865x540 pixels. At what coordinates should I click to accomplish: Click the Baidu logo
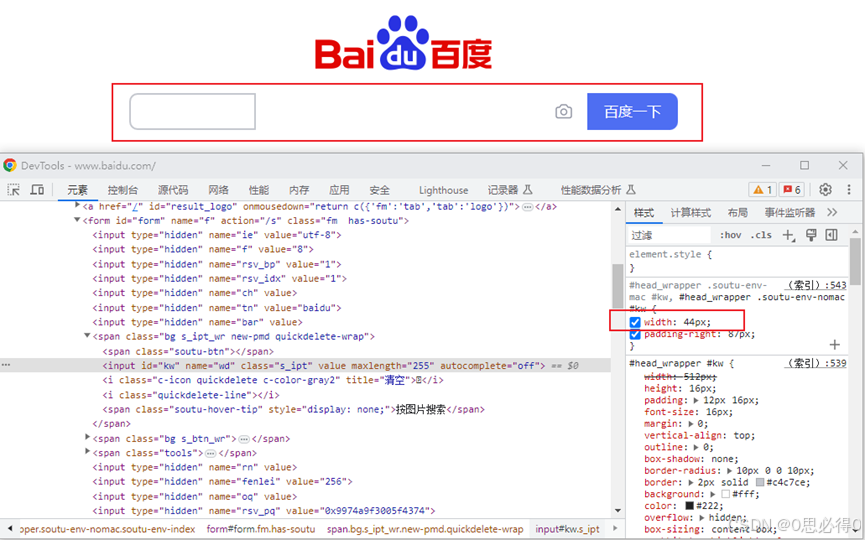[x=403, y=42]
